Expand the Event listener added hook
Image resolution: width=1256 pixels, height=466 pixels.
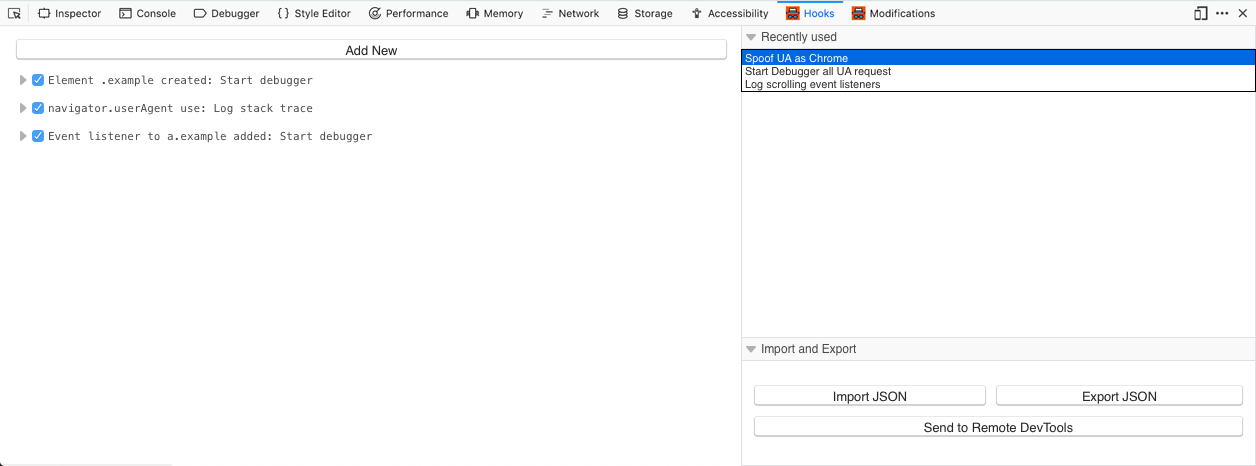(x=23, y=136)
